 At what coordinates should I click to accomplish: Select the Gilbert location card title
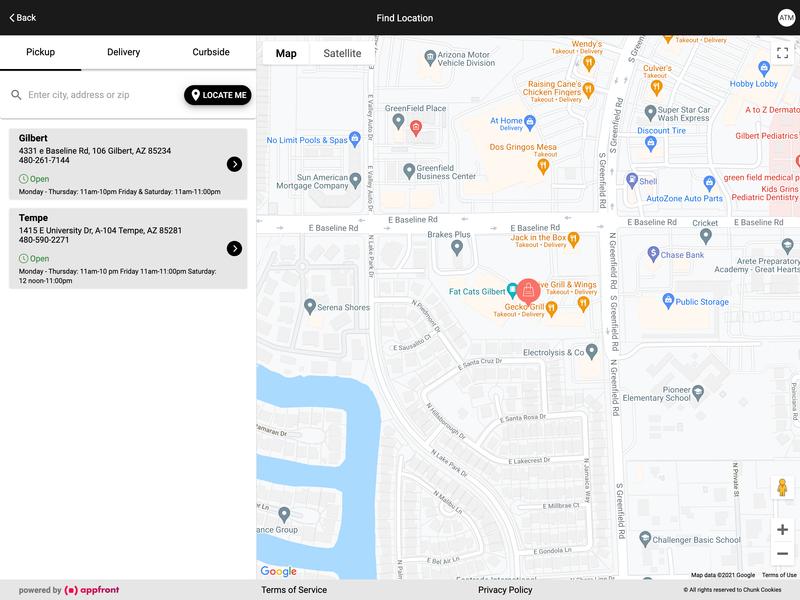(33, 138)
